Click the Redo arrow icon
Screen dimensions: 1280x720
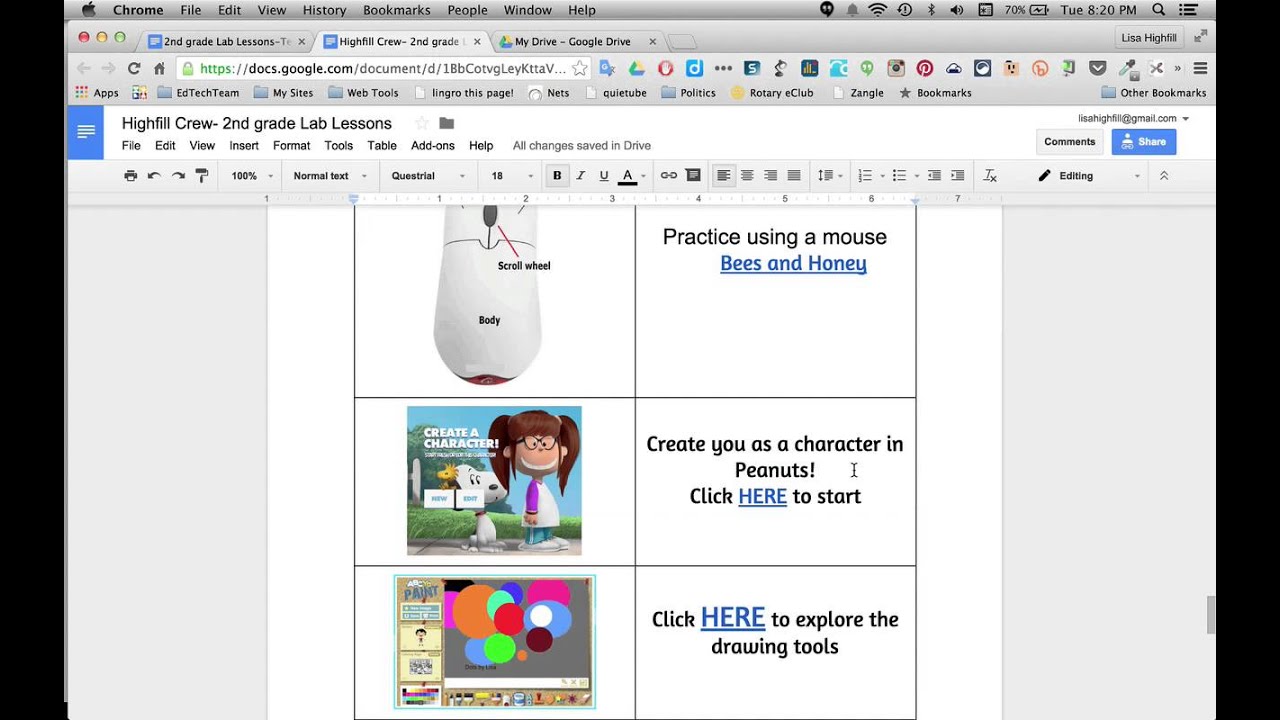pos(178,176)
